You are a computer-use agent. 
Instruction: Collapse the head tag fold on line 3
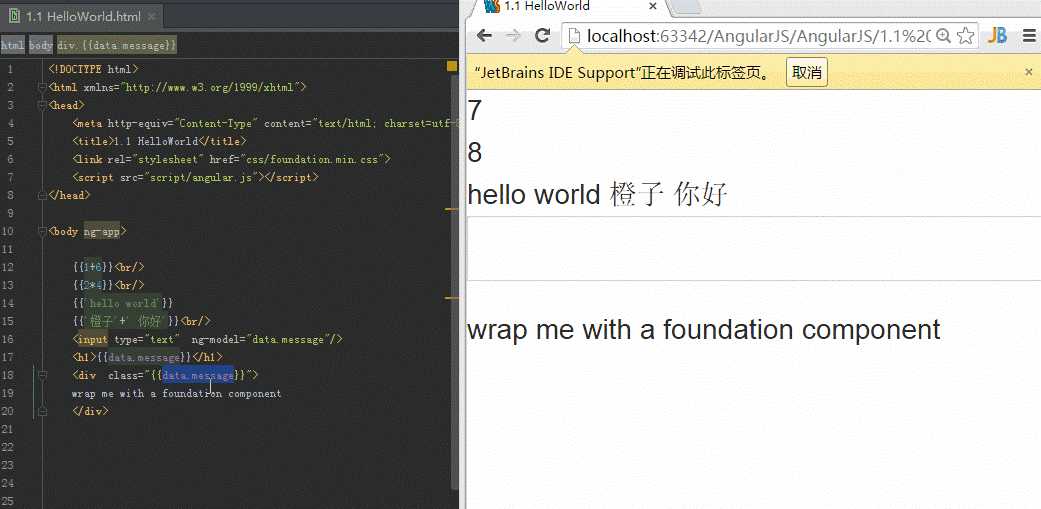click(x=42, y=105)
